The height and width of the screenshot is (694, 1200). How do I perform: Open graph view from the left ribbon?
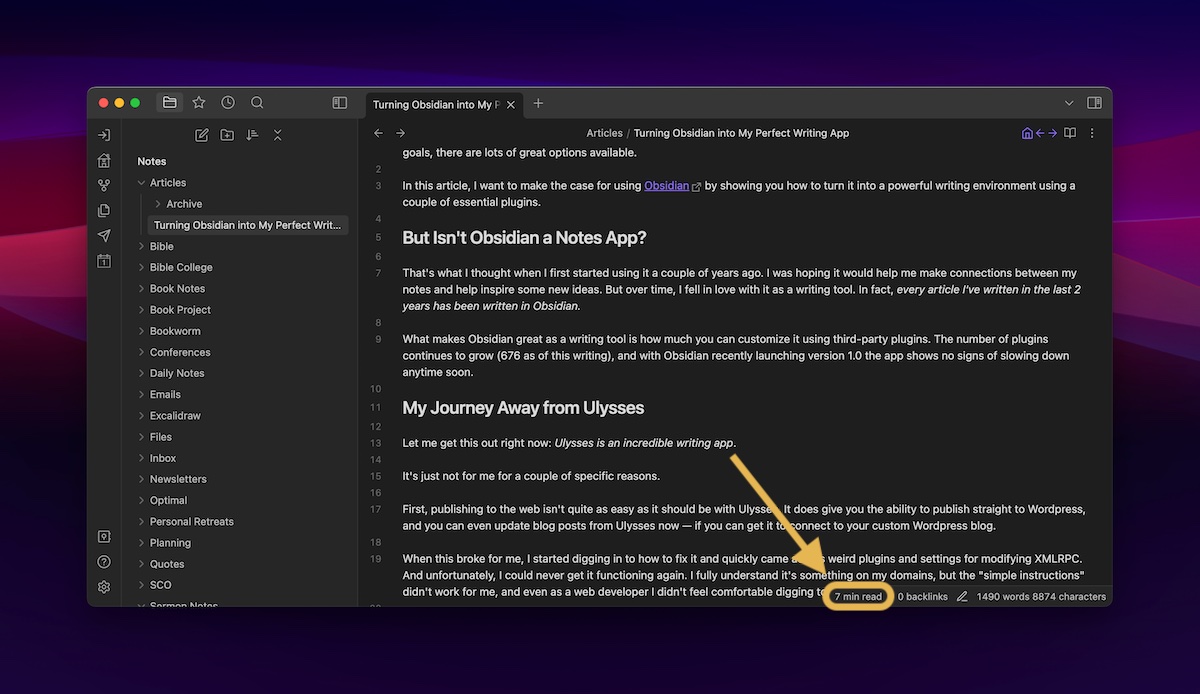pos(104,185)
